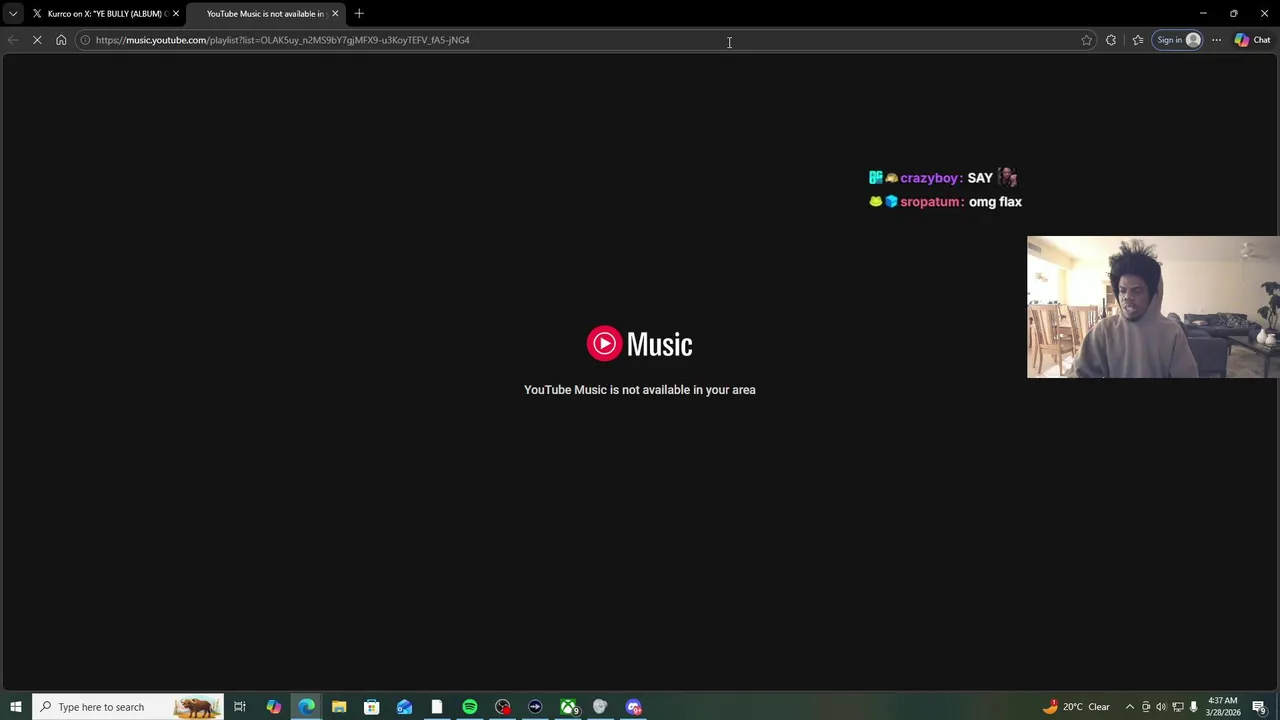This screenshot has width=1280, height=720.
Task: Open Xbox app from taskbar
Action: (568, 707)
